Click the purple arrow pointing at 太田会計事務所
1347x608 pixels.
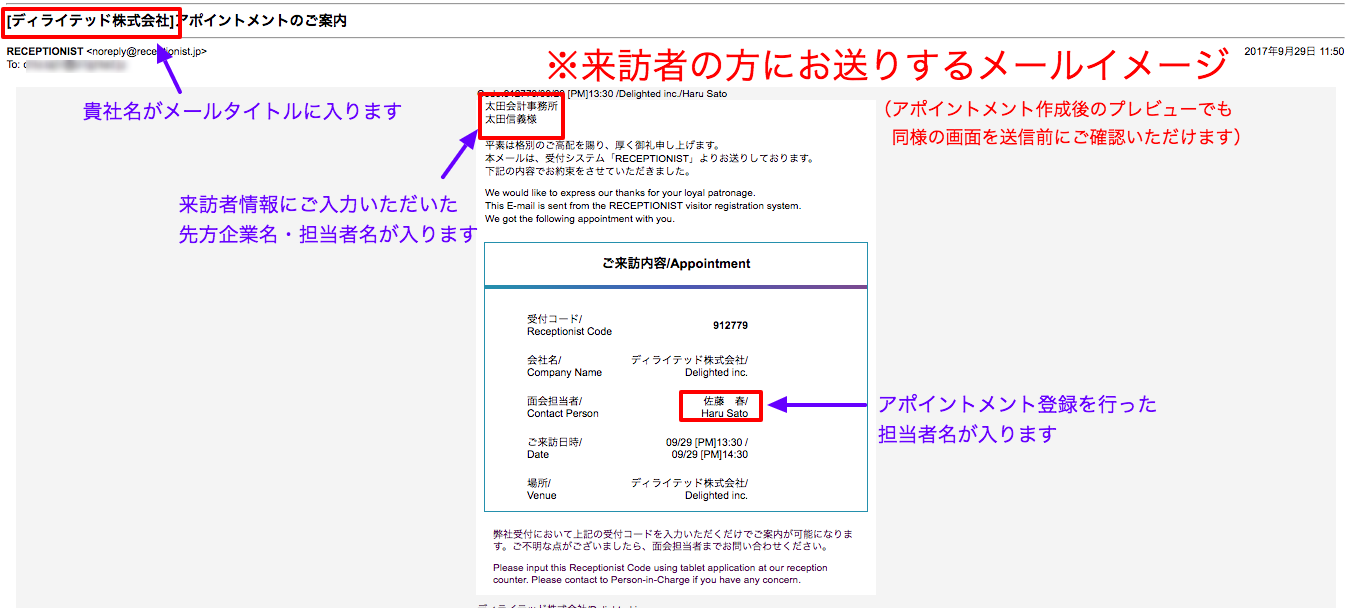tap(456, 158)
